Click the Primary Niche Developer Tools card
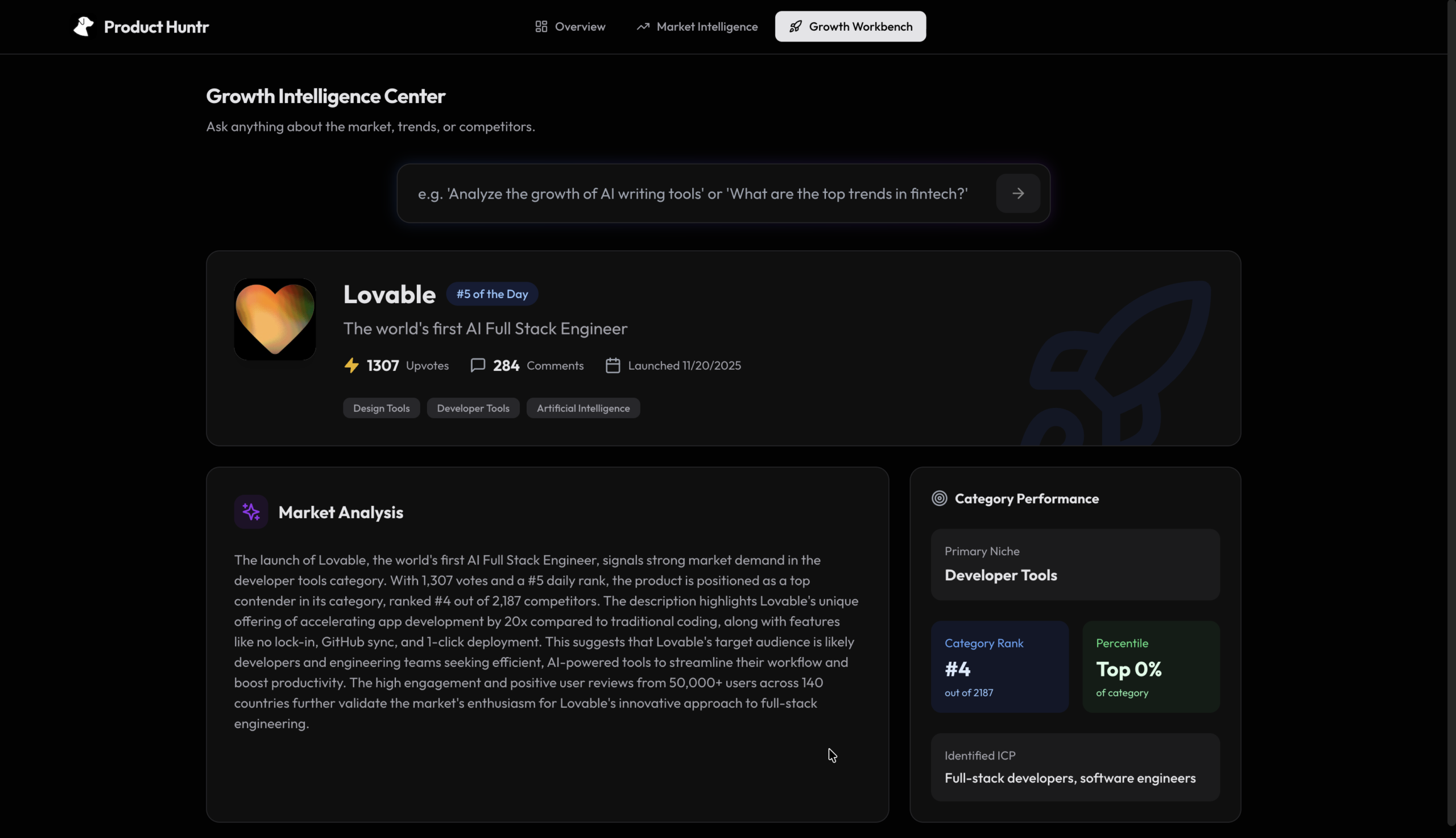This screenshot has height=838, width=1456. [x=1074, y=564]
